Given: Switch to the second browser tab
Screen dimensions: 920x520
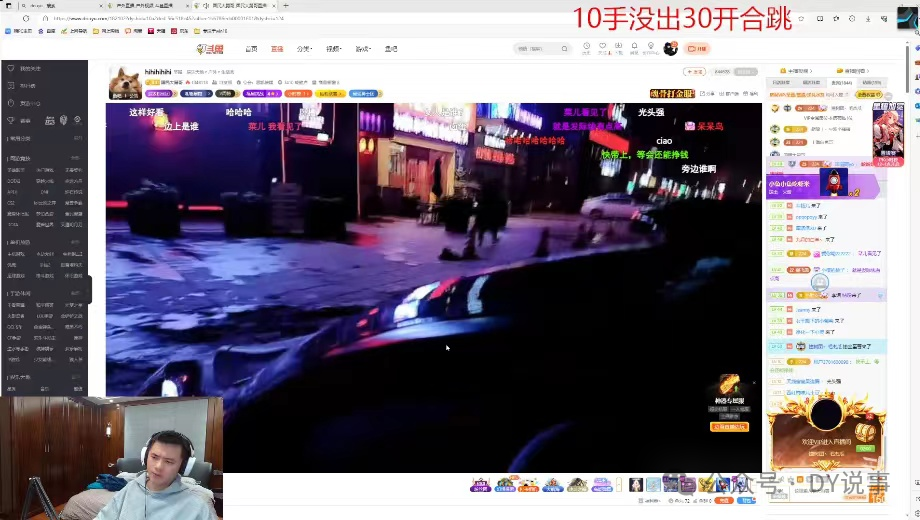Looking at the screenshot, I should tap(150, 5).
